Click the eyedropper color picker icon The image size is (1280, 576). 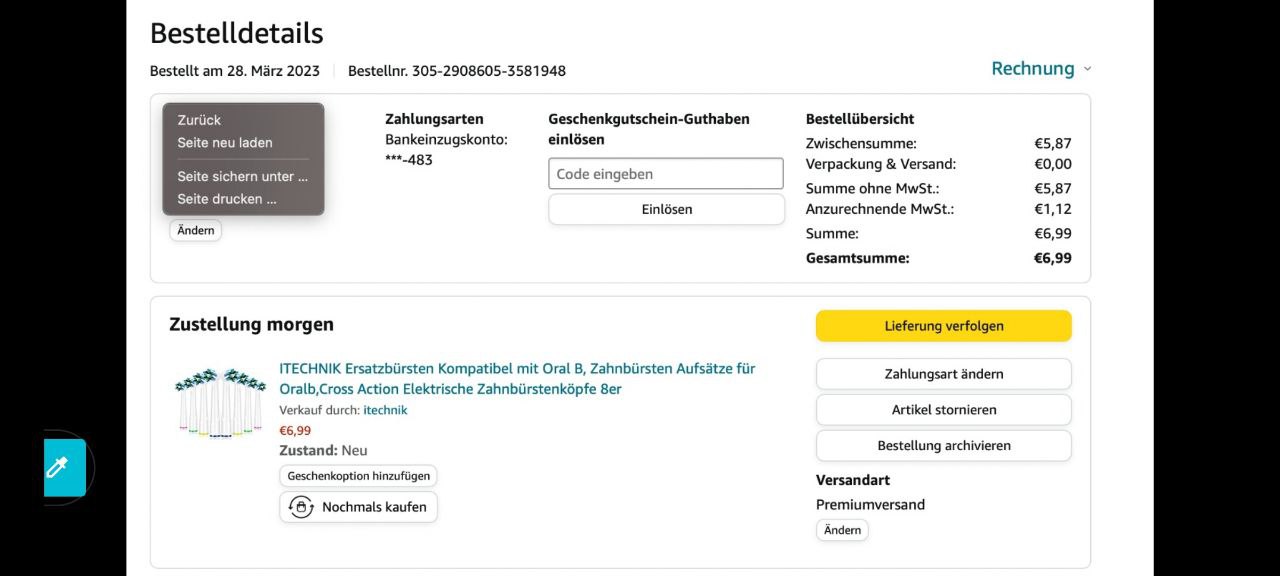59,467
